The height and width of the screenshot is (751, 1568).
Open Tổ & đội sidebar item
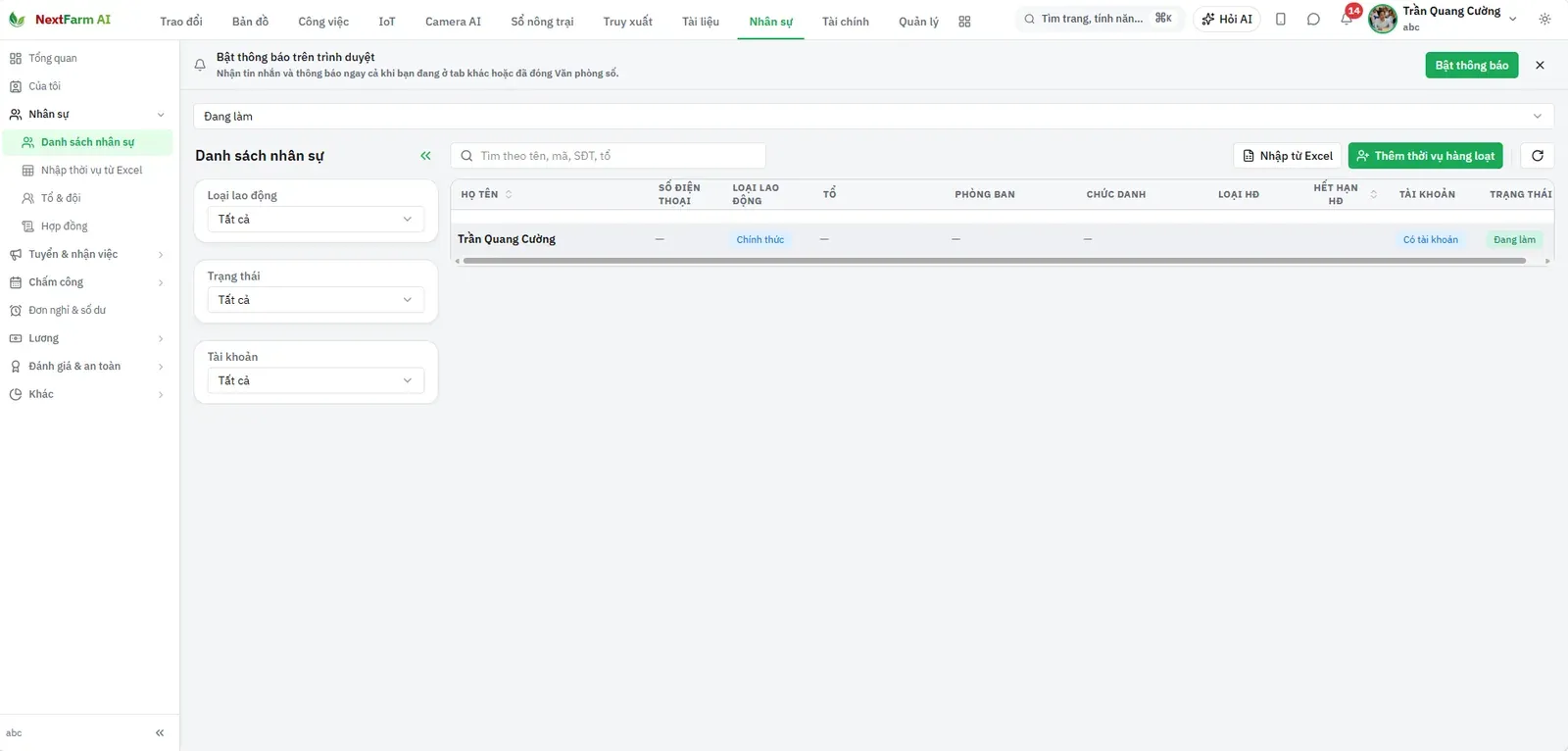point(86,198)
